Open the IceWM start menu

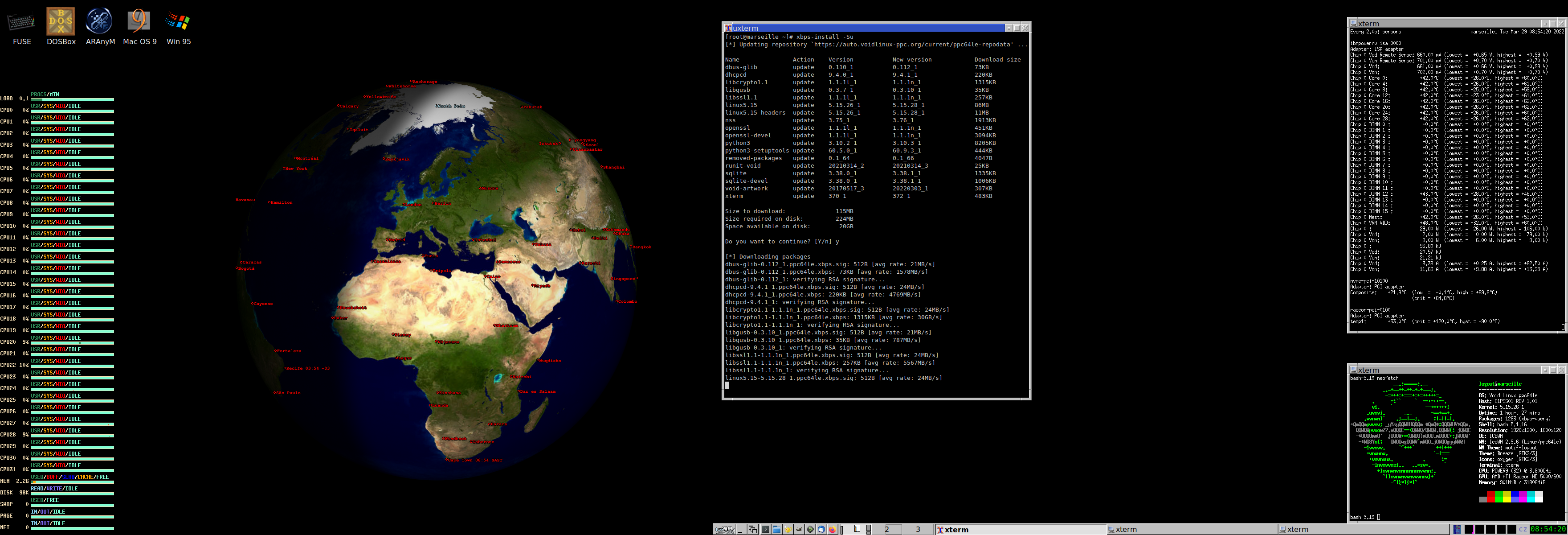coord(724,530)
